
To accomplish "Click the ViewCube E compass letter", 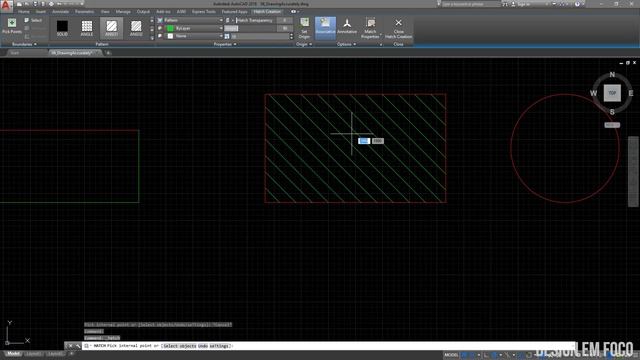I will click(631, 93).
